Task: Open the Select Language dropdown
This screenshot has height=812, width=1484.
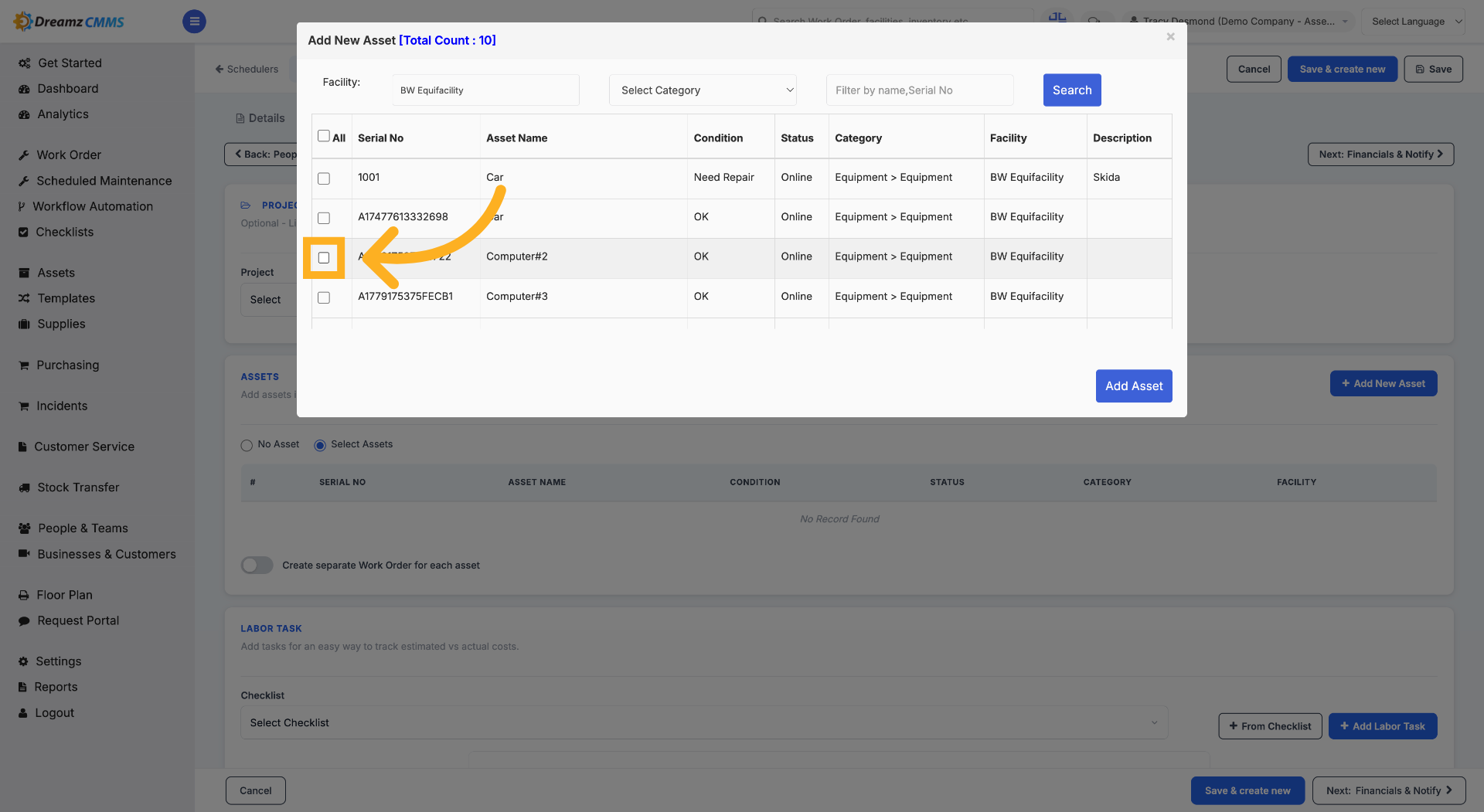Action: (1413, 22)
